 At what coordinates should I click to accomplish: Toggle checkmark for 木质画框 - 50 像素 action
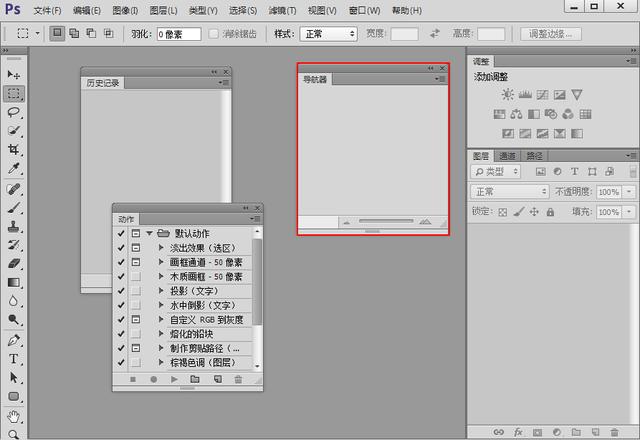(121, 276)
